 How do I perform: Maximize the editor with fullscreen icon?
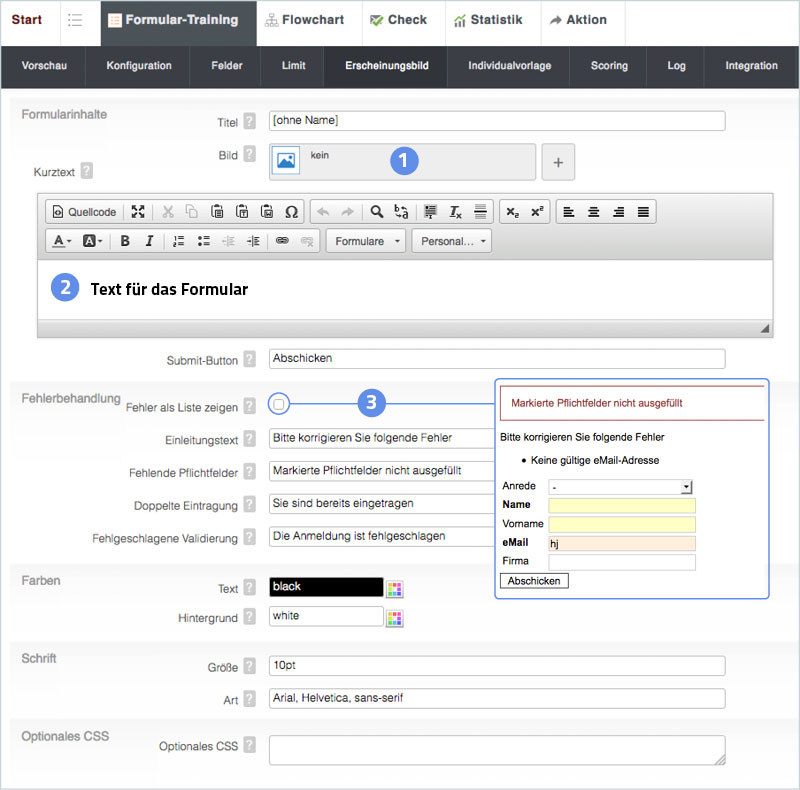[x=138, y=212]
